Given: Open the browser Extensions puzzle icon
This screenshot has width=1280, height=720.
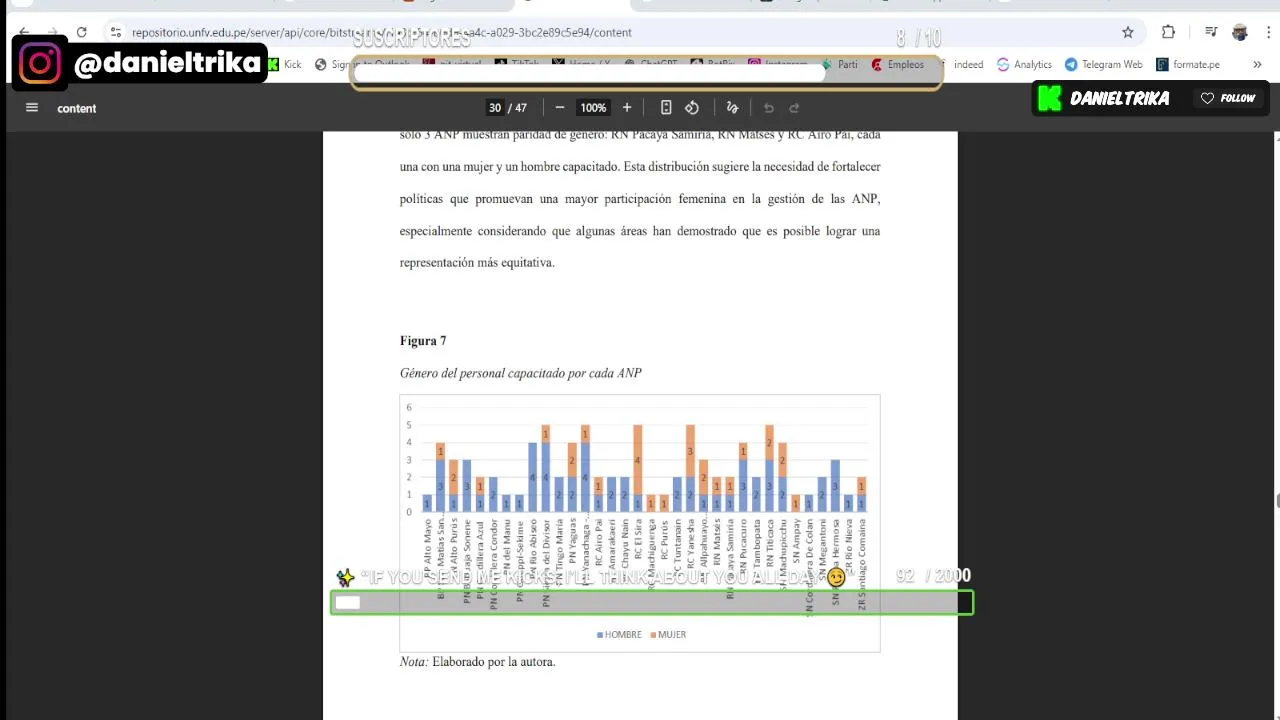Looking at the screenshot, I should 1168,32.
